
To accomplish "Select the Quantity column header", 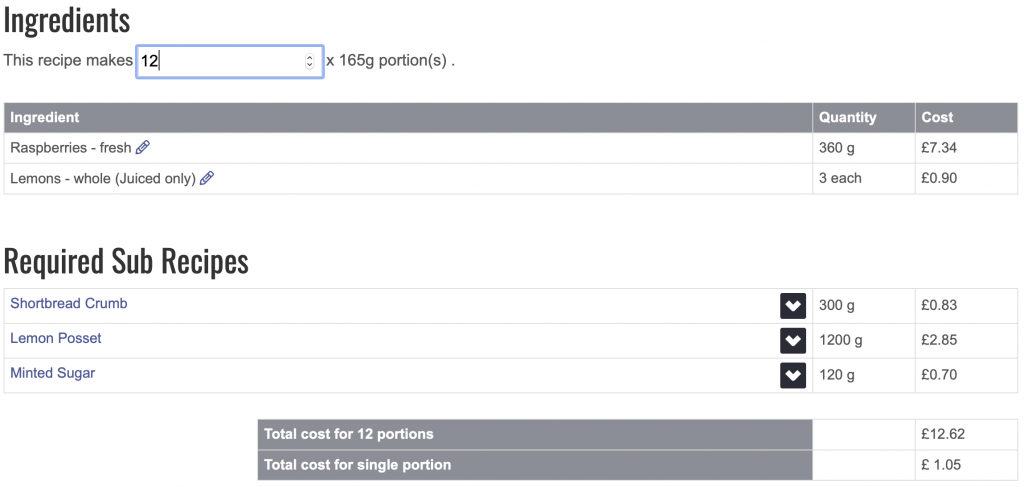I will (x=863, y=118).
